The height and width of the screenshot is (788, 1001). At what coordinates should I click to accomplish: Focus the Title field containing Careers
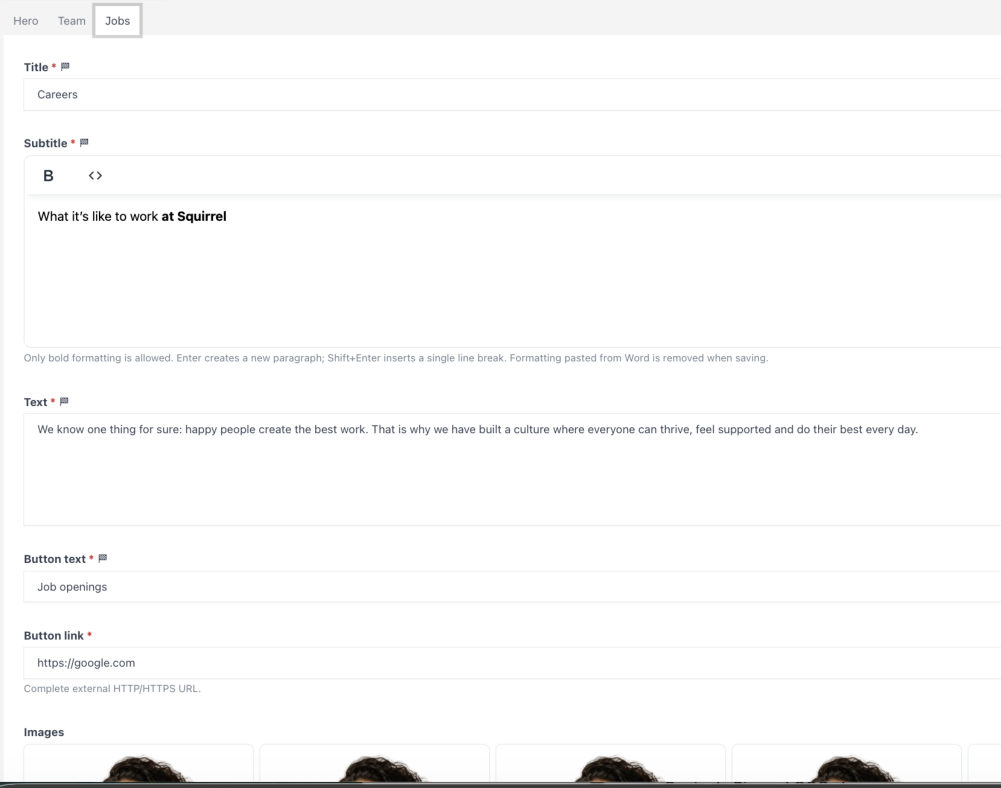pyautogui.click(x=512, y=95)
